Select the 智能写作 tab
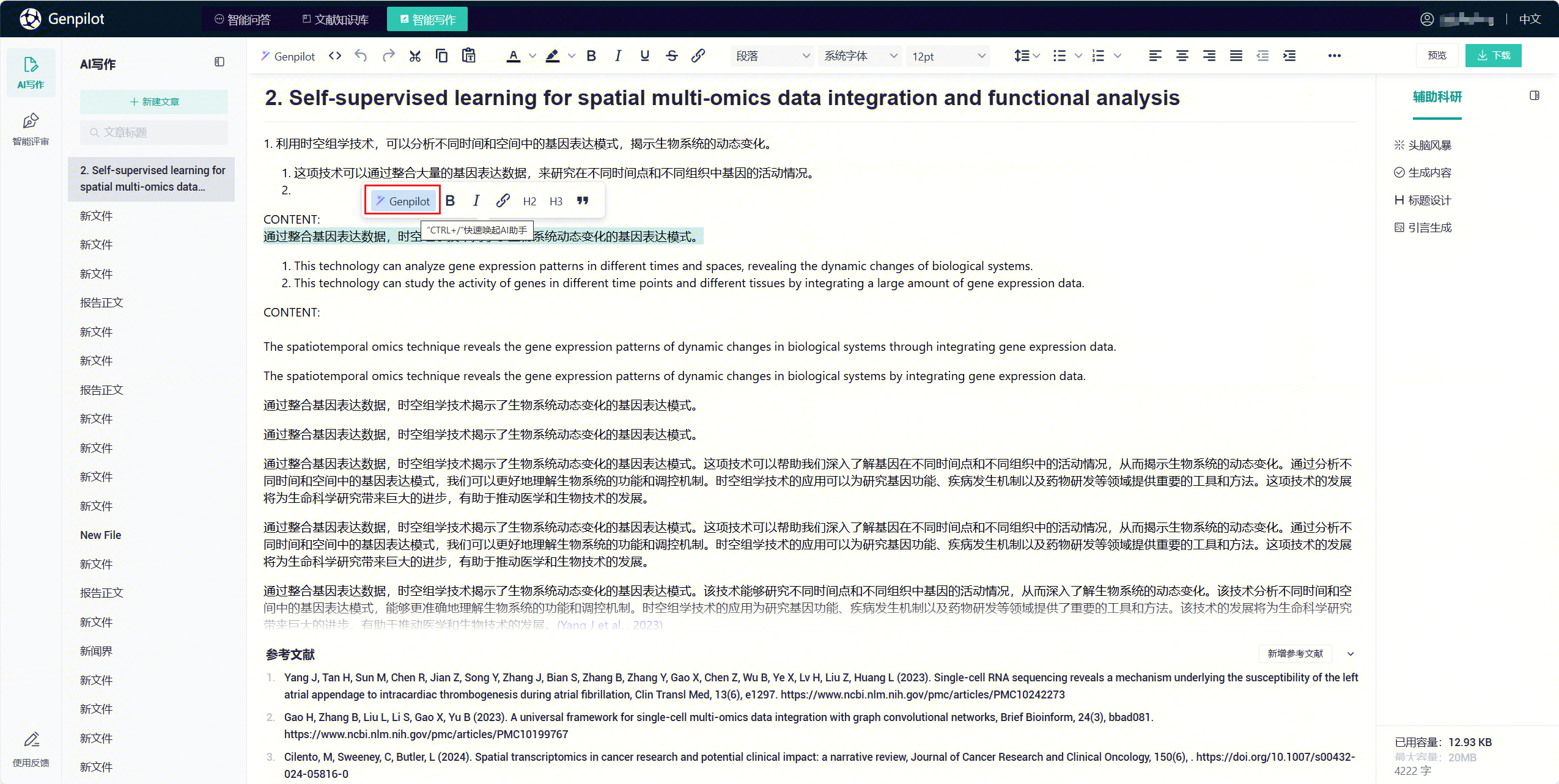 click(427, 20)
